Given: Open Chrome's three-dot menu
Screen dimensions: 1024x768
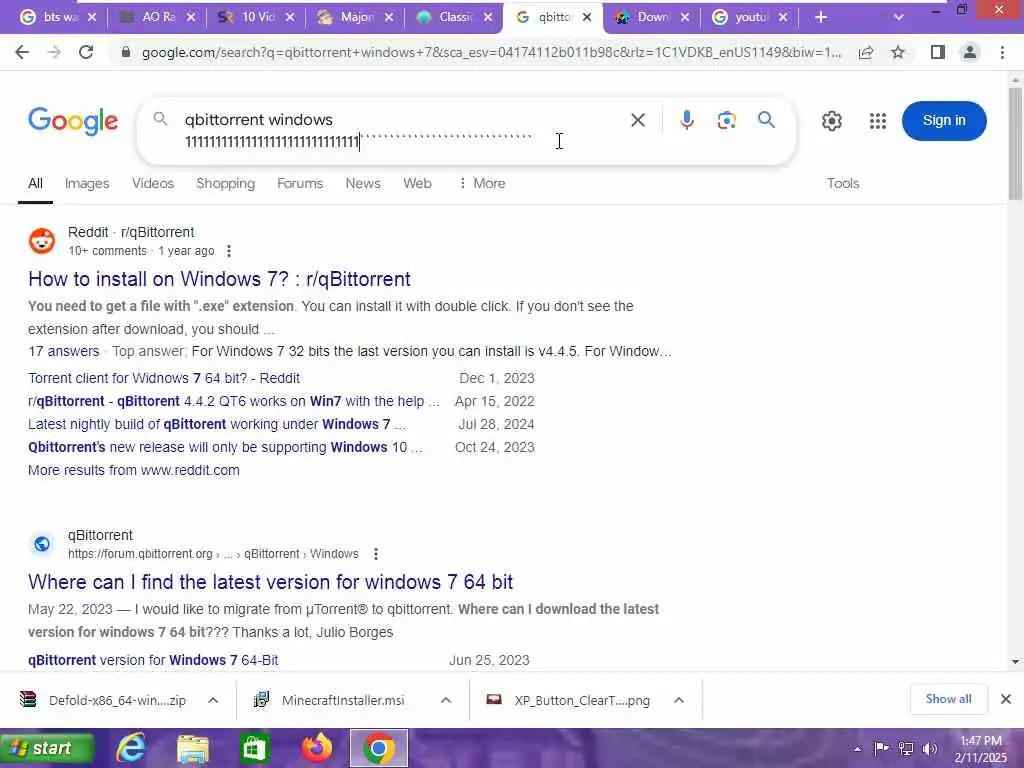Looking at the screenshot, I should pyautogui.click(x=1002, y=52).
